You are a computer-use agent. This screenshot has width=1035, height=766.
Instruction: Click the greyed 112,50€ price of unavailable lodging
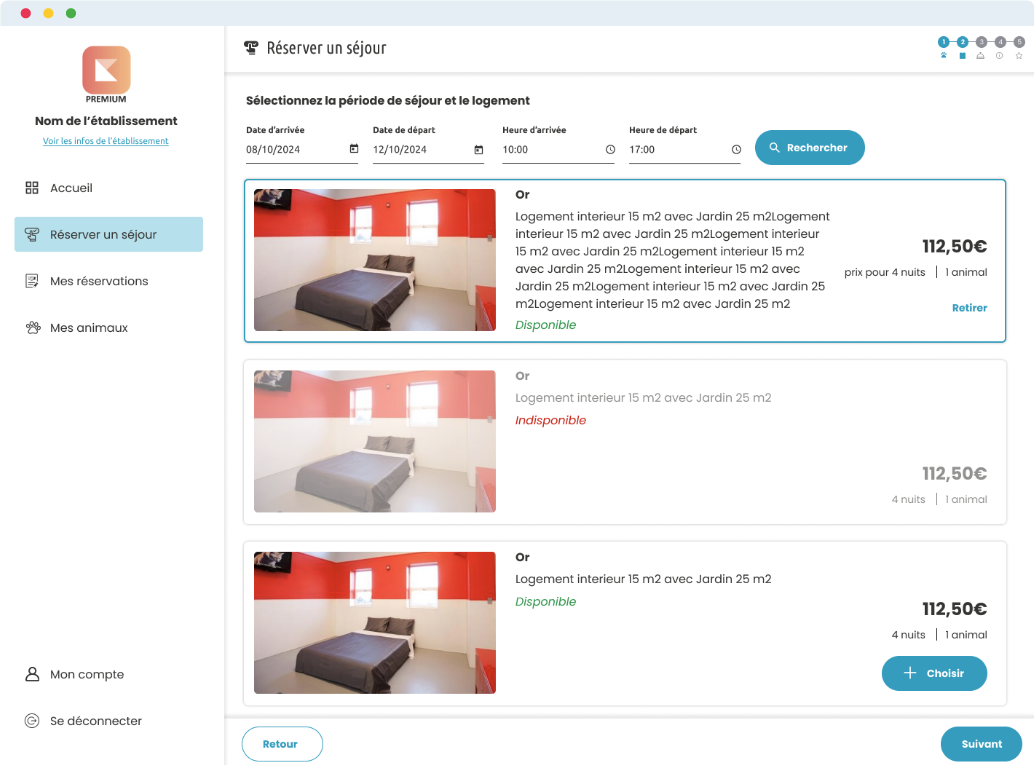pyautogui.click(x=954, y=473)
